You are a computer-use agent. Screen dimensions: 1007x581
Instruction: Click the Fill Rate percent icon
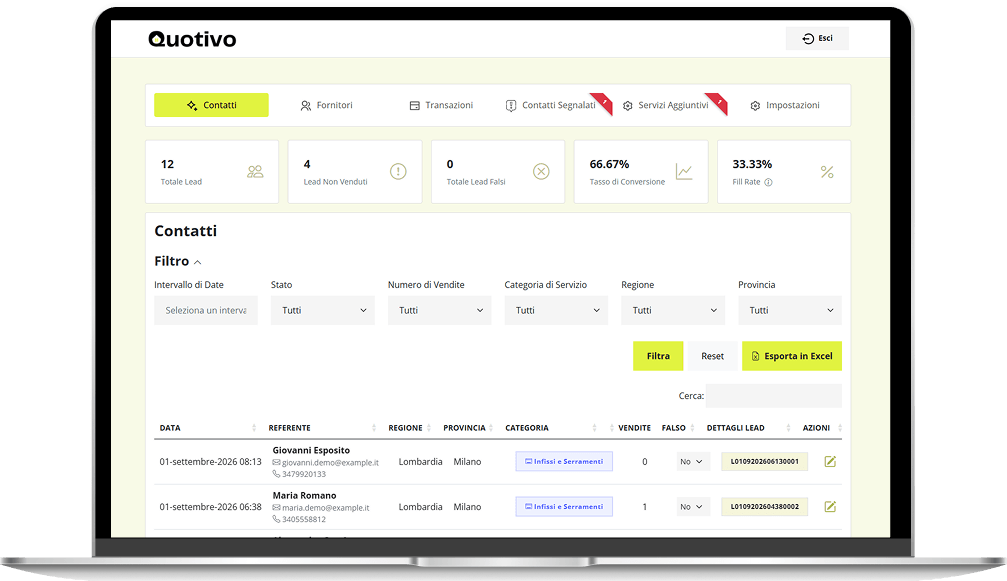coord(827,171)
